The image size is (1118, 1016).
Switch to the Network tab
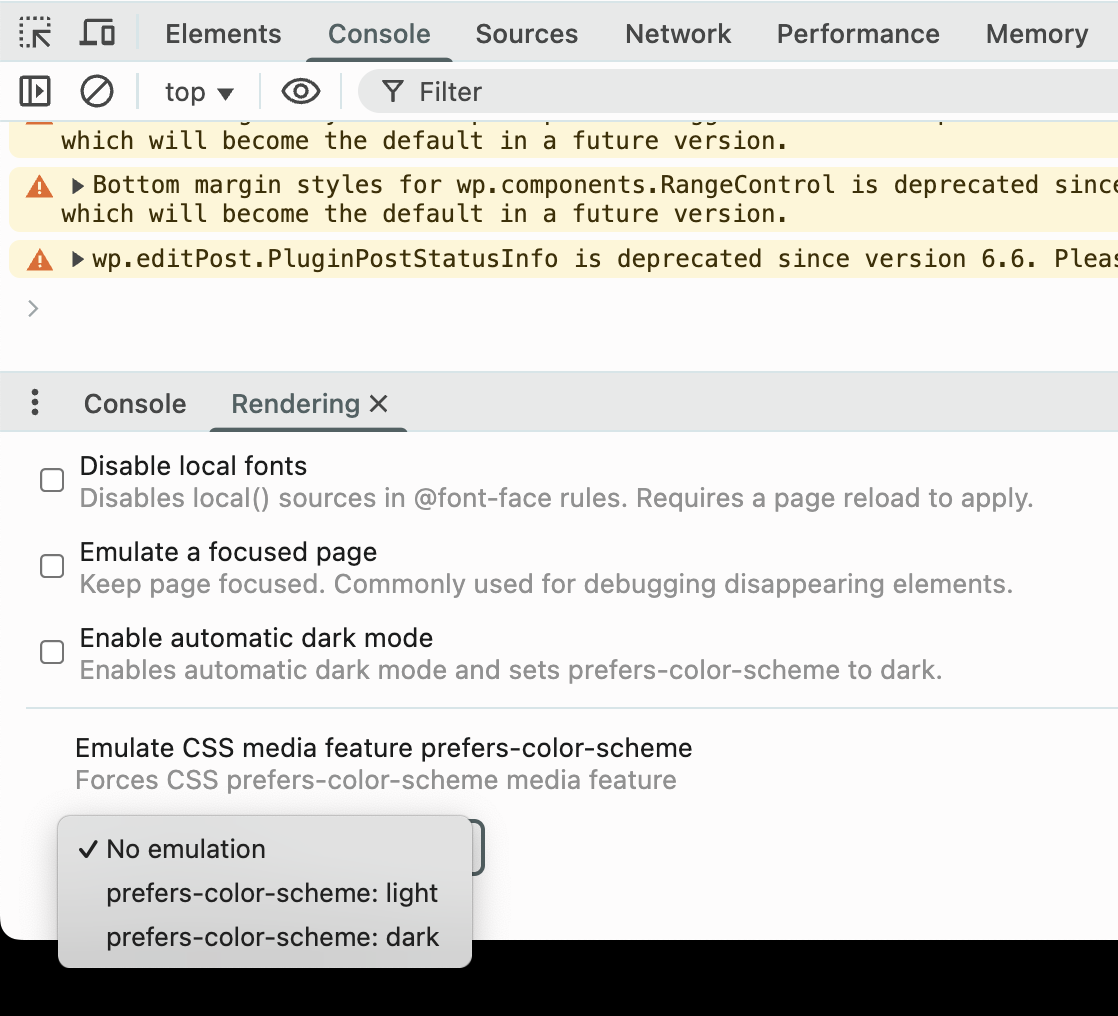(678, 34)
